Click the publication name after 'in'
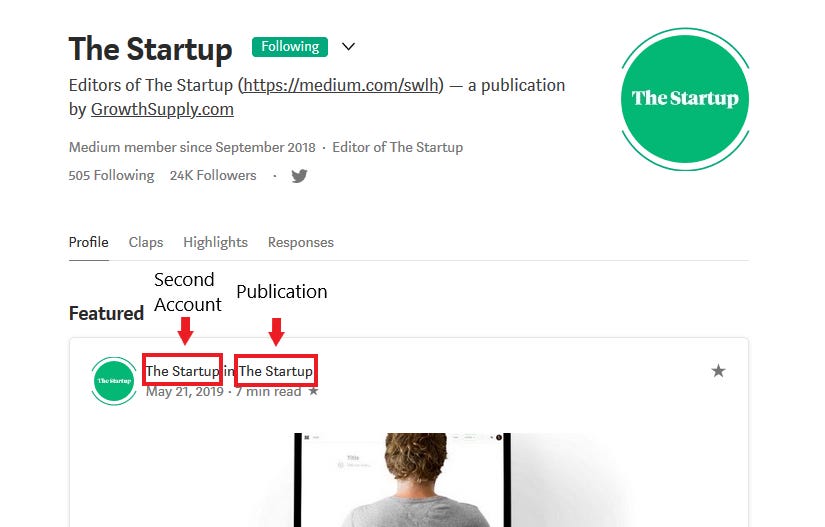The height and width of the screenshot is (527, 825). [x=276, y=371]
